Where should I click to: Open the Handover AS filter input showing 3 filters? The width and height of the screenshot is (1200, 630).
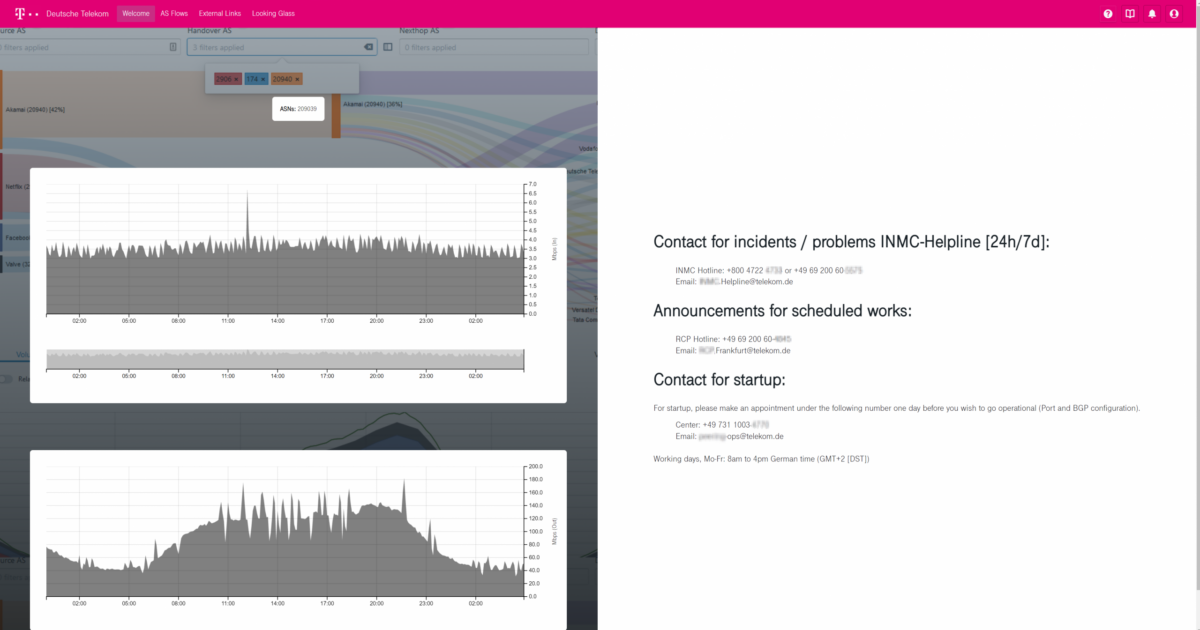click(280, 45)
